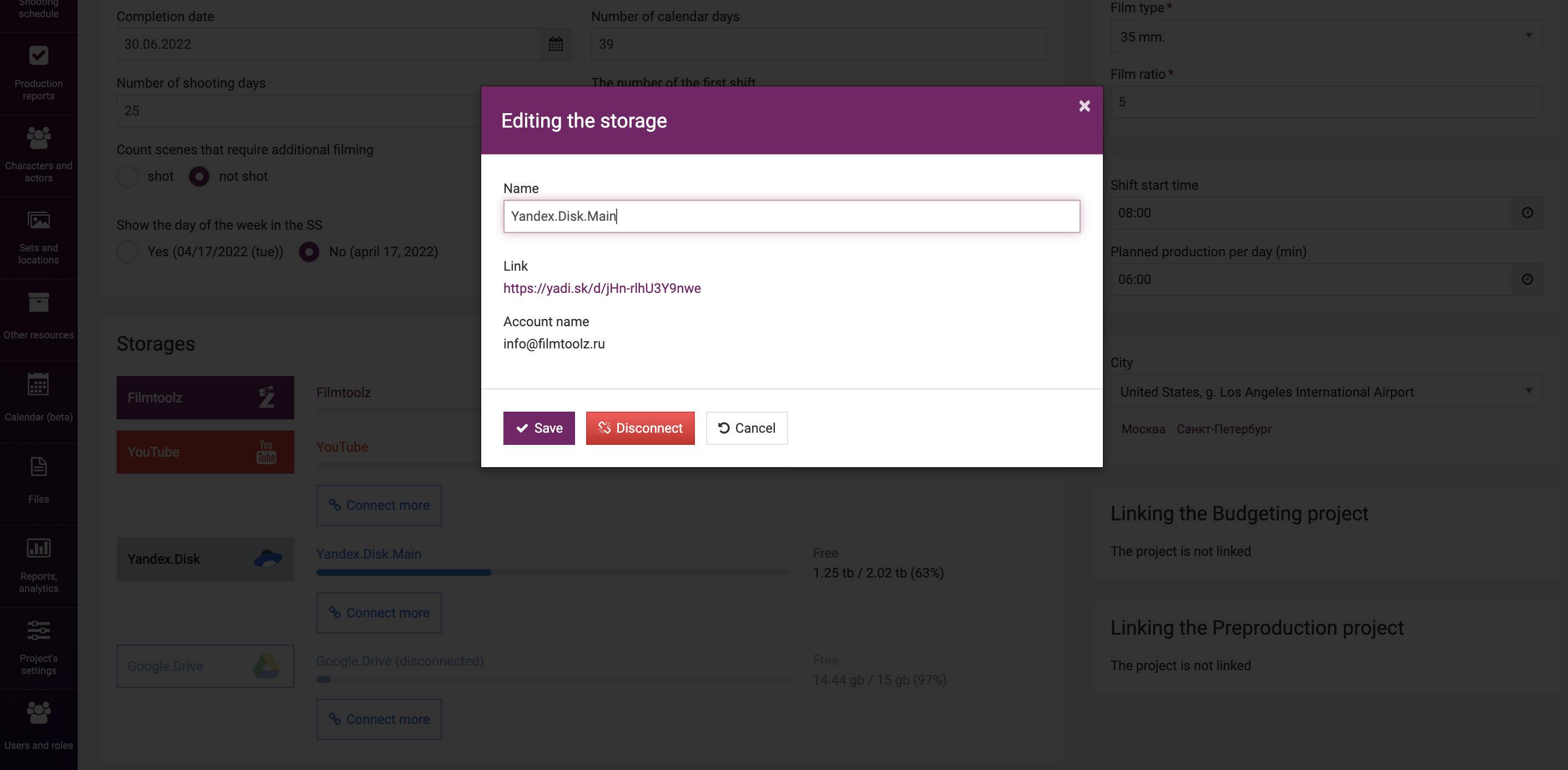Click the 1.25 tb / 2.02 tb free text
Viewport: 1568px width, 770px height.
[878, 574]
